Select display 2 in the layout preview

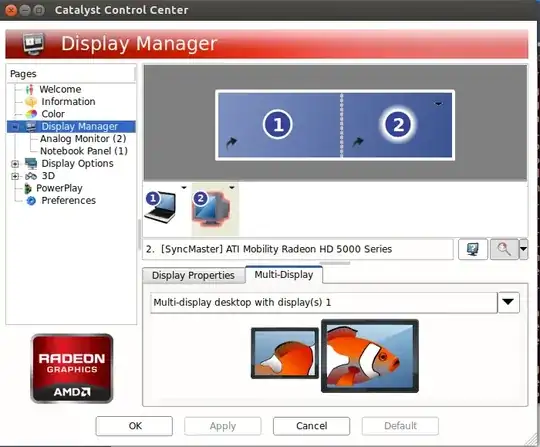pyautogui.click(x=398, y=124)
